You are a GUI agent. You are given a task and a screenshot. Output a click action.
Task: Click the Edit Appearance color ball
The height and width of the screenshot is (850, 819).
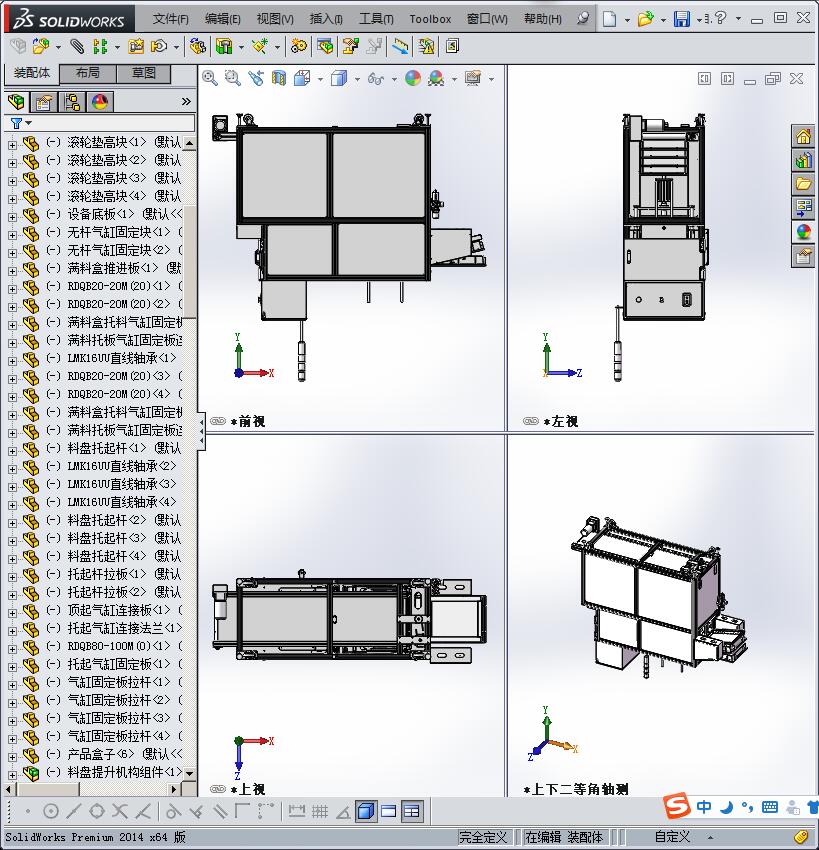pos(413,79)
